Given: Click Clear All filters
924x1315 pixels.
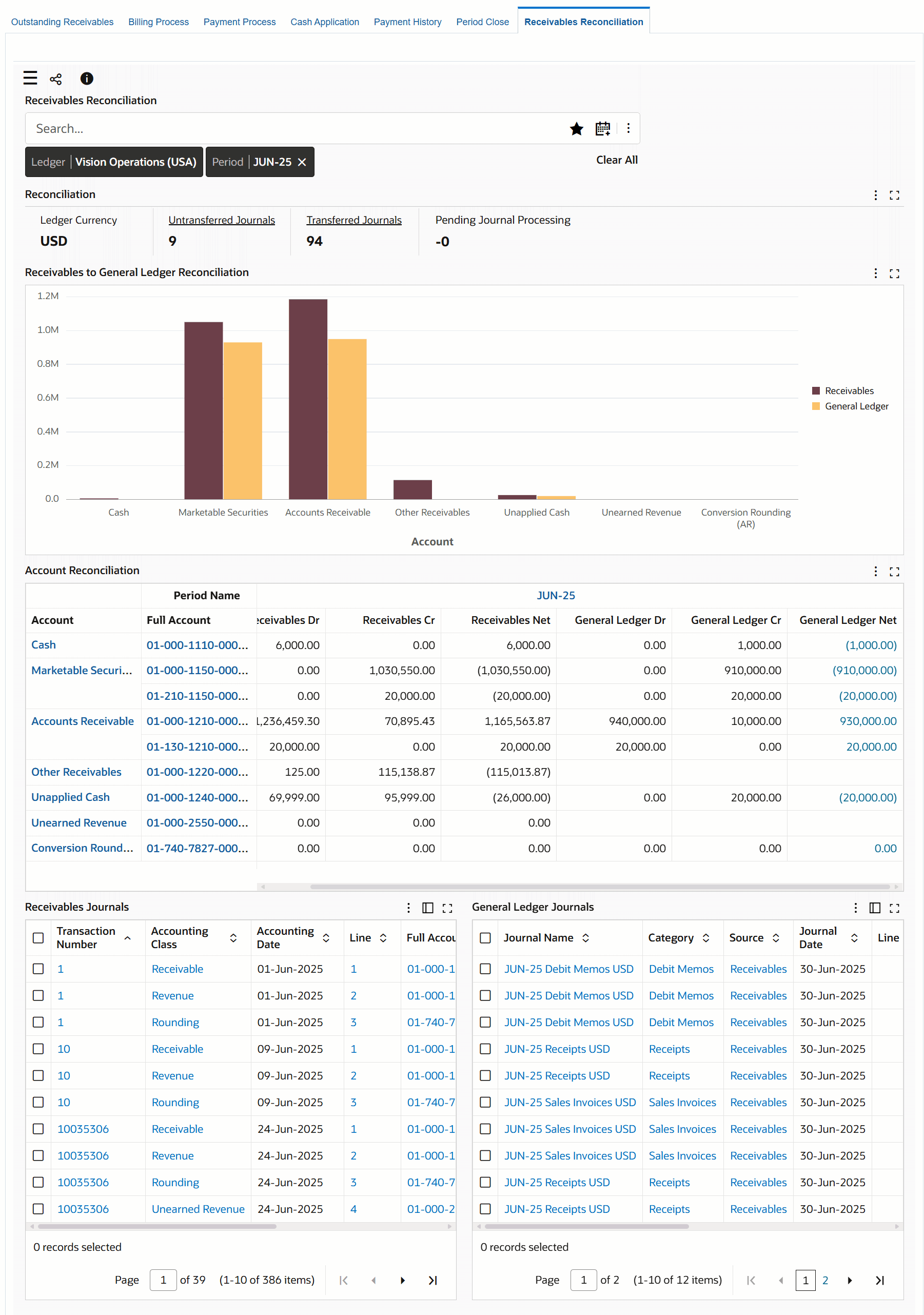Looking at the screenshot, I should (616, 160).
